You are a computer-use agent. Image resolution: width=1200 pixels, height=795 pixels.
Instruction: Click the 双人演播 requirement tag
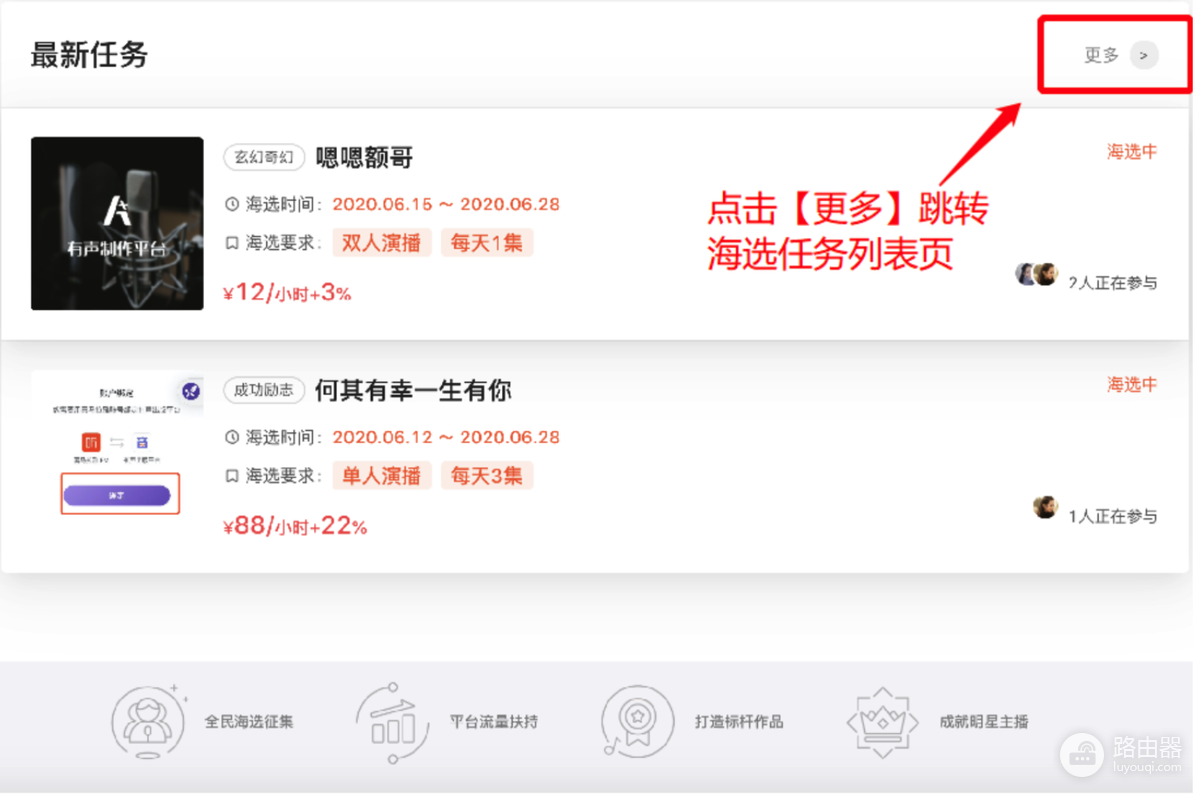[x=382, y=243]
